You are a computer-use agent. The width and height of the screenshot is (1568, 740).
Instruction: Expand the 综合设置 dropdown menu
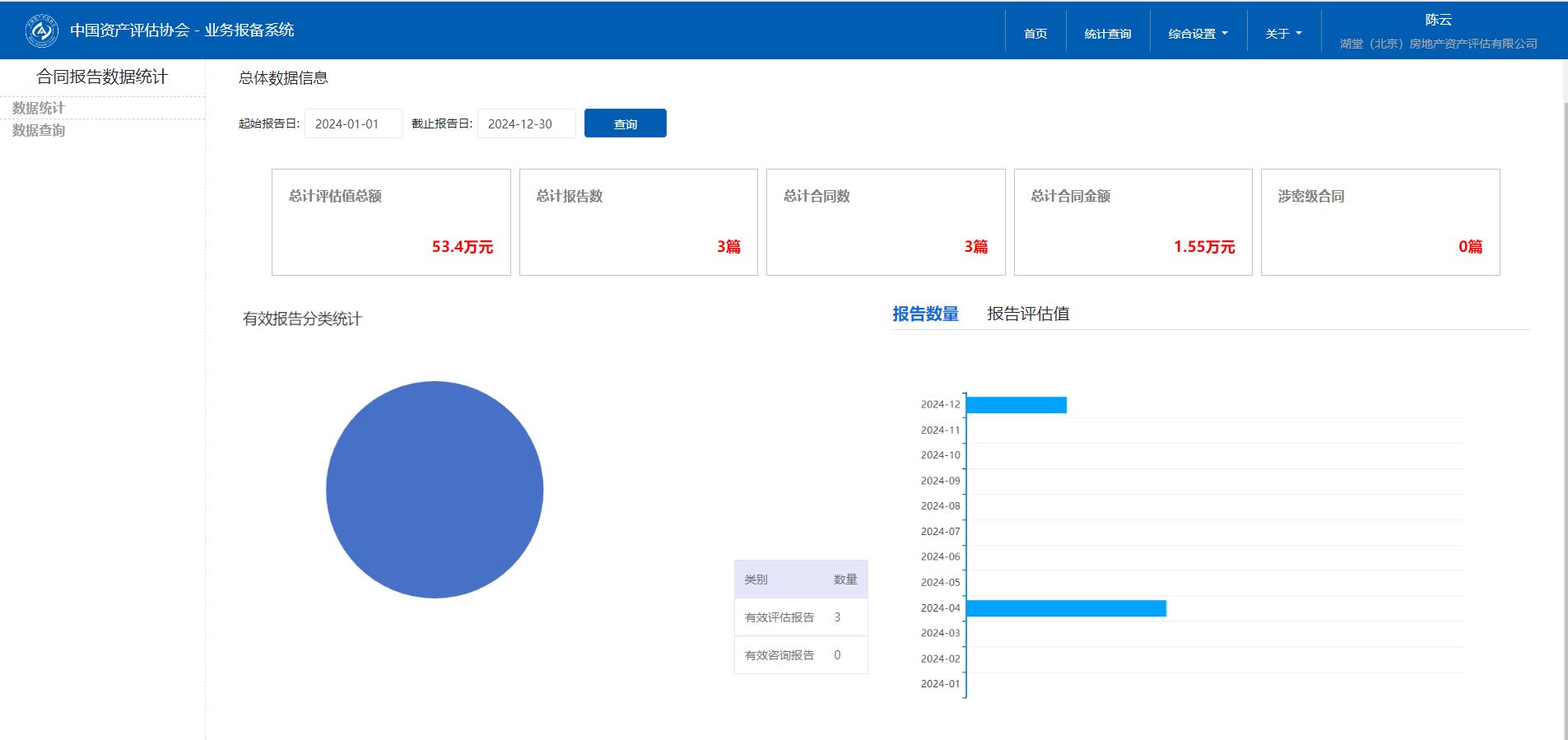(x=1198, y=34)
